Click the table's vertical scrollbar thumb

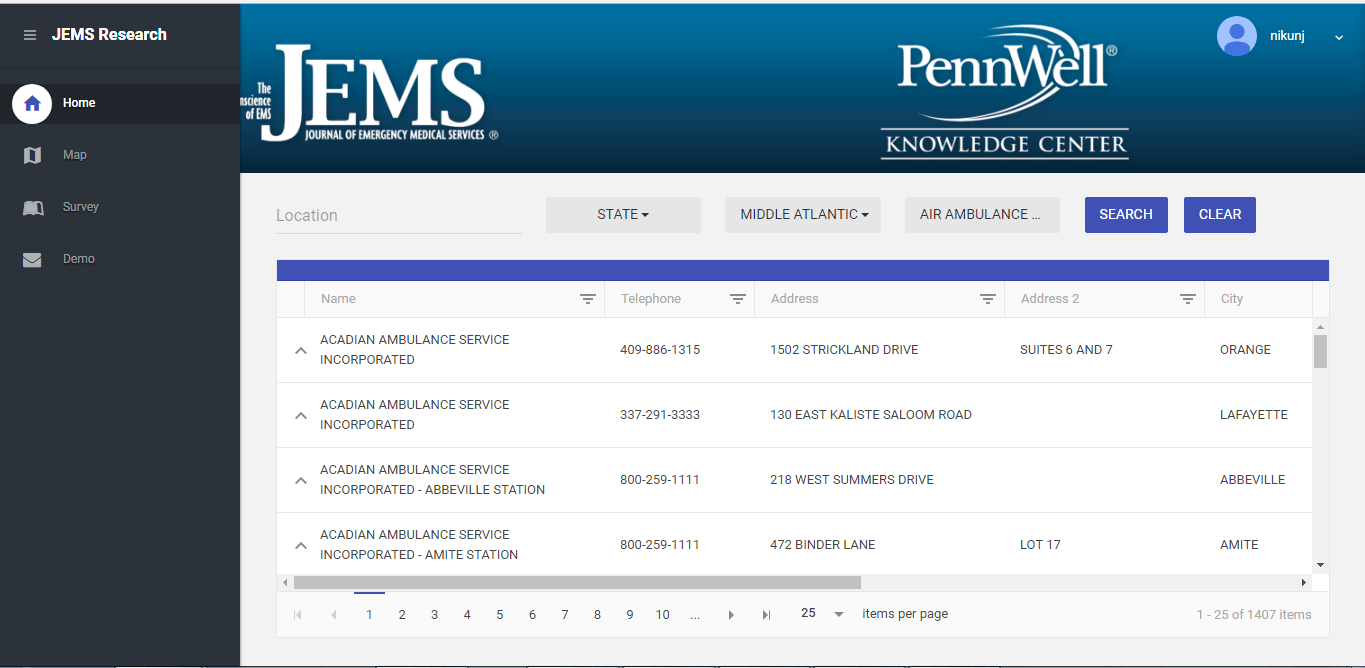click(x=1320, y=351)
